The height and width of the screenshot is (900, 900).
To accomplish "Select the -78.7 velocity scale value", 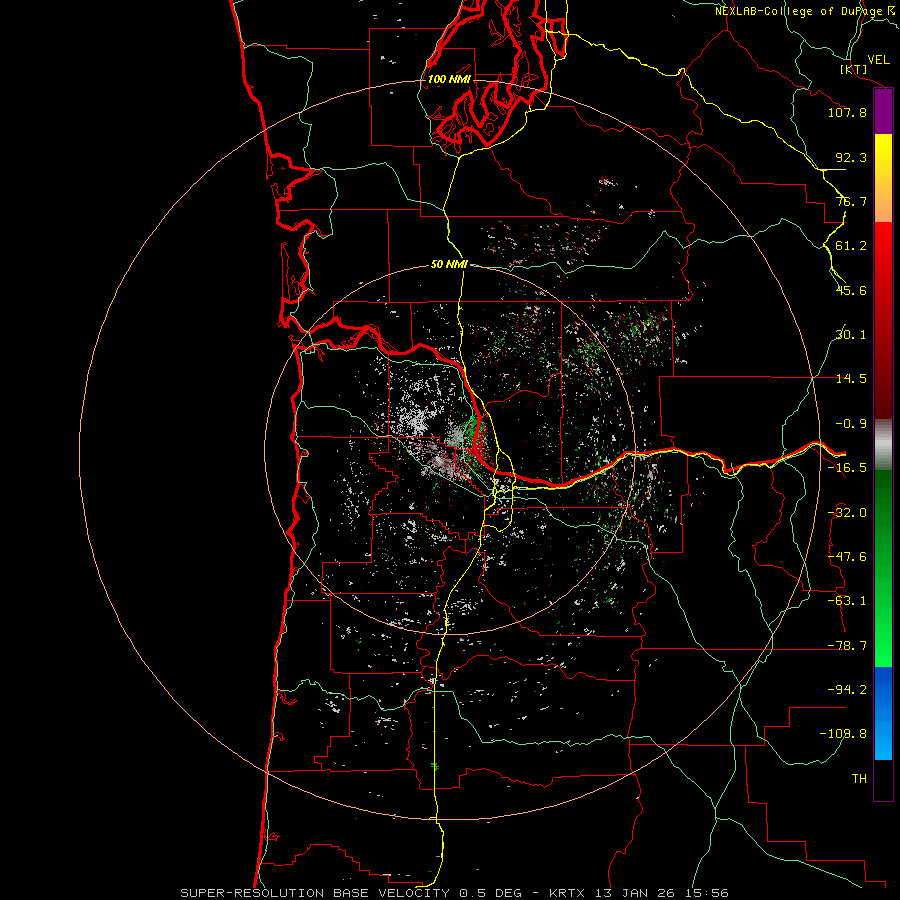I will point(847,646).
